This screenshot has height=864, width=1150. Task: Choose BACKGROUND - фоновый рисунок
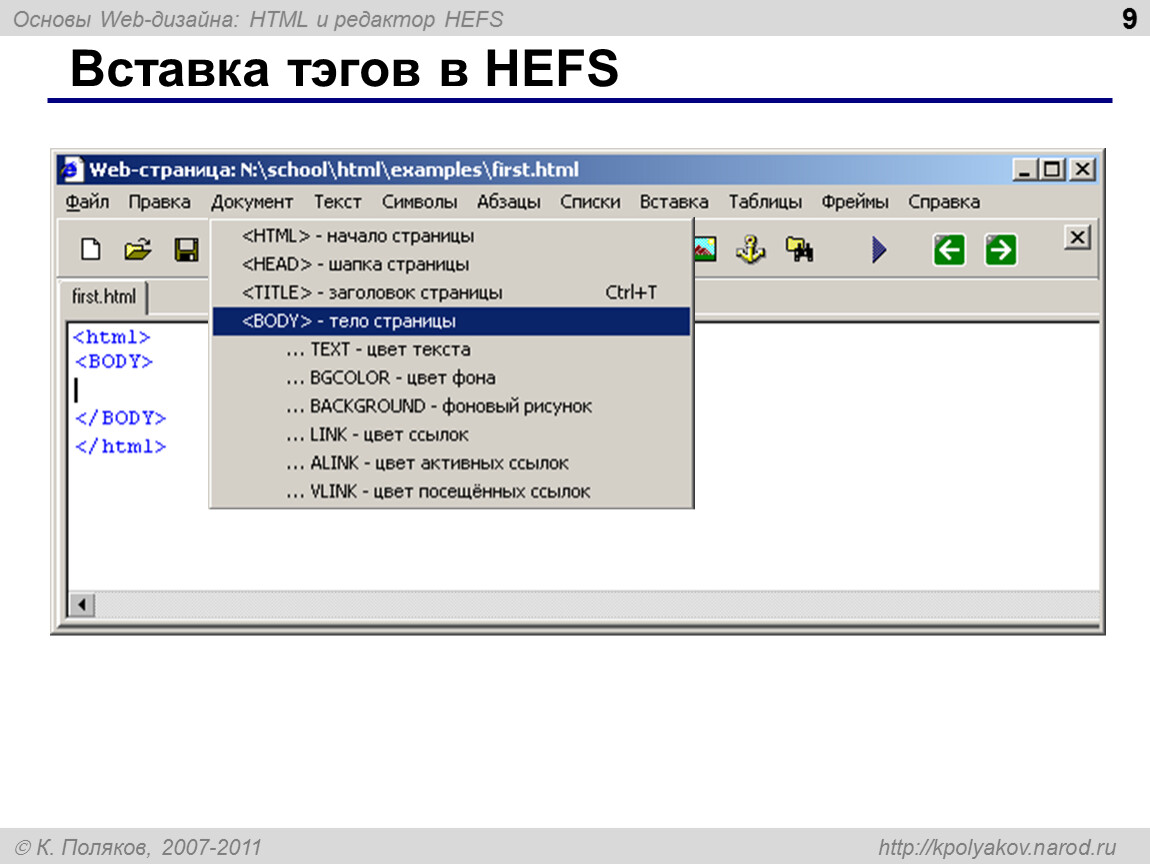click(451, 406)
